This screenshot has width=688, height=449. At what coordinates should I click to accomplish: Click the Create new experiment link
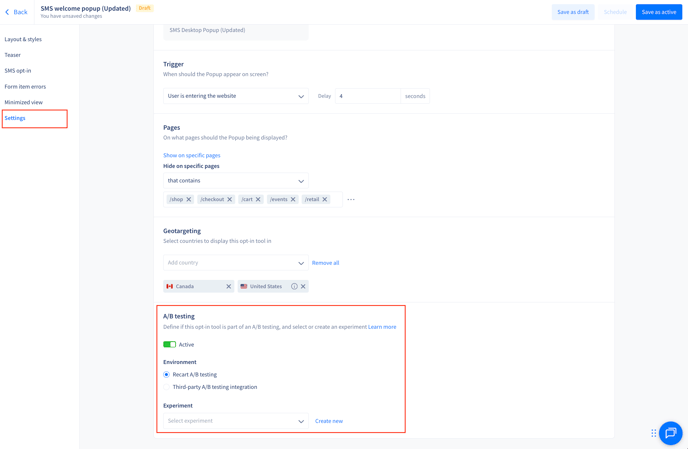pos(329,421)
